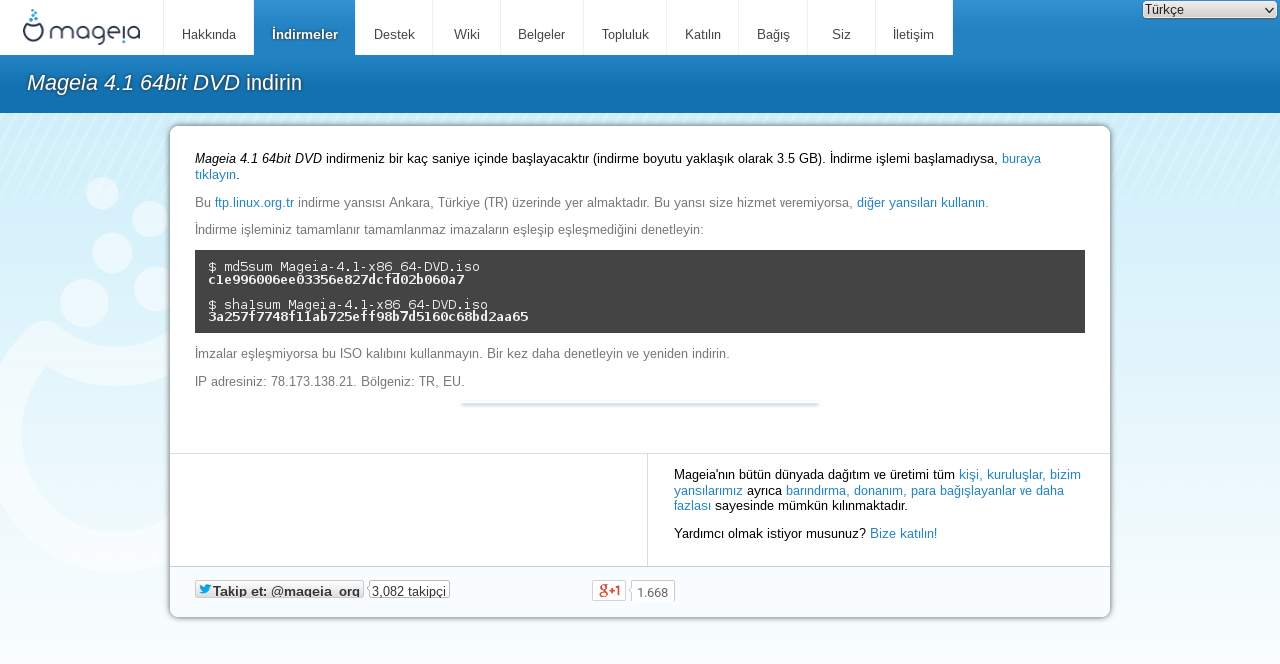
Task: Click the 1.668 Google plus count
Action: pos(652,591)
